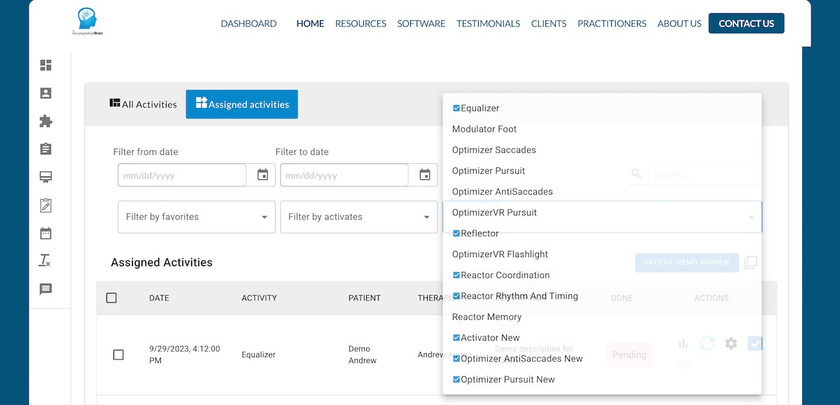Open the puzzle piece sidebar icon
This screenshot has width=840, height=405.
click(46, 121)
